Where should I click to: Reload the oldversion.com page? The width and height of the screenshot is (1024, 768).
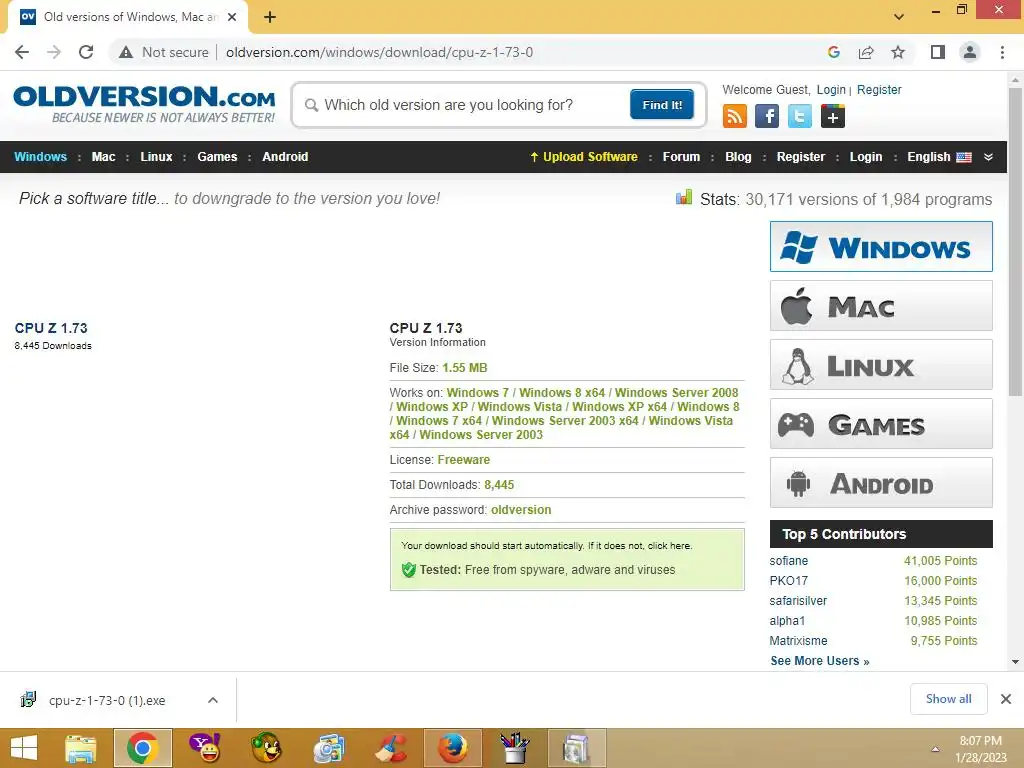pyautogui.click(x=86, y=52)
